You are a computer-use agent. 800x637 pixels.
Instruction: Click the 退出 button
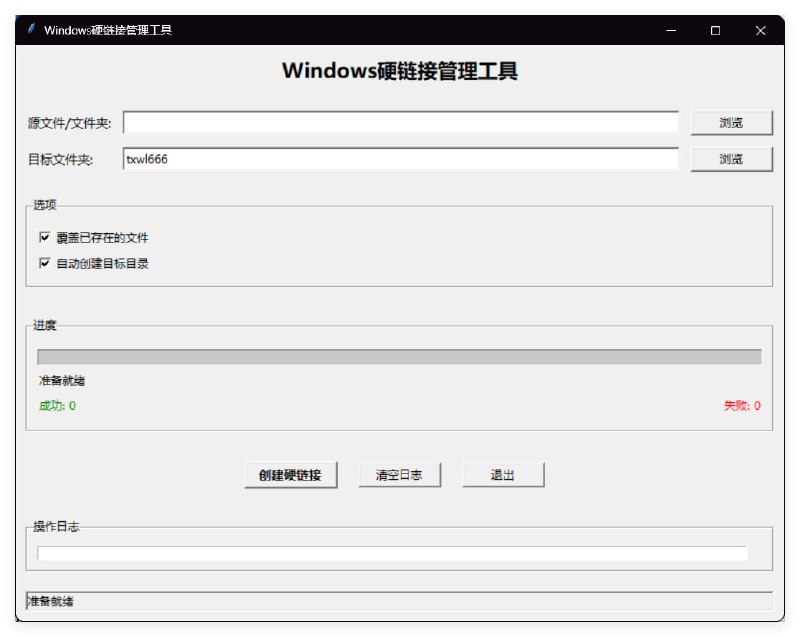503,475
